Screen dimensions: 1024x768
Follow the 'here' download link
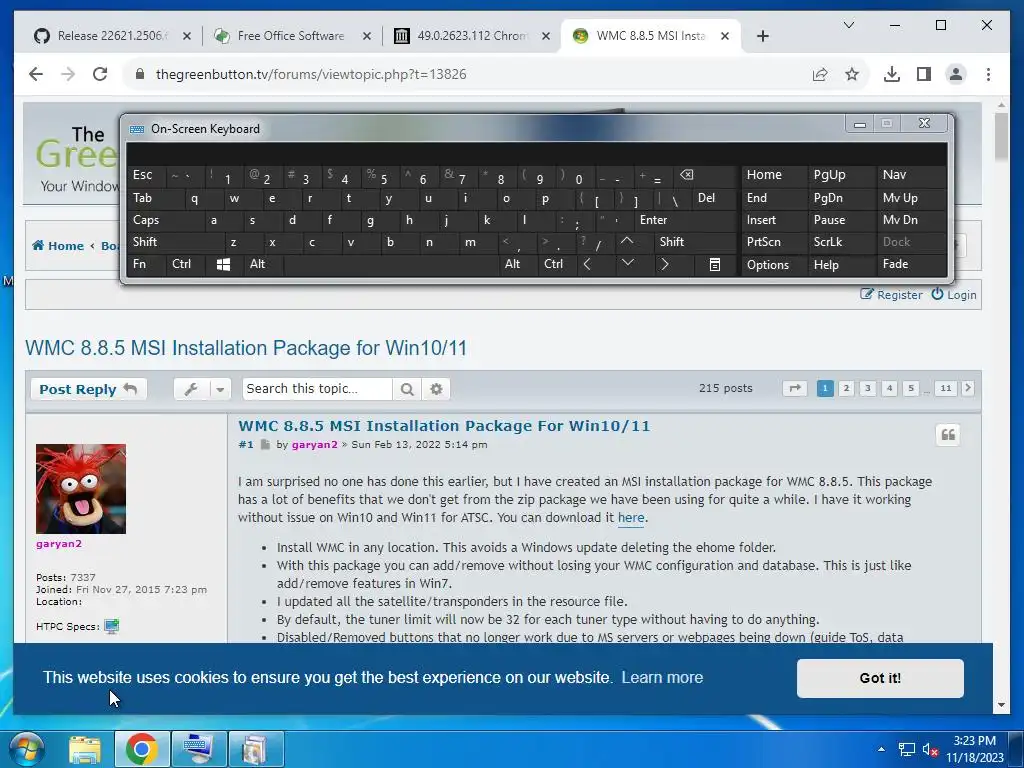(631, 518)
